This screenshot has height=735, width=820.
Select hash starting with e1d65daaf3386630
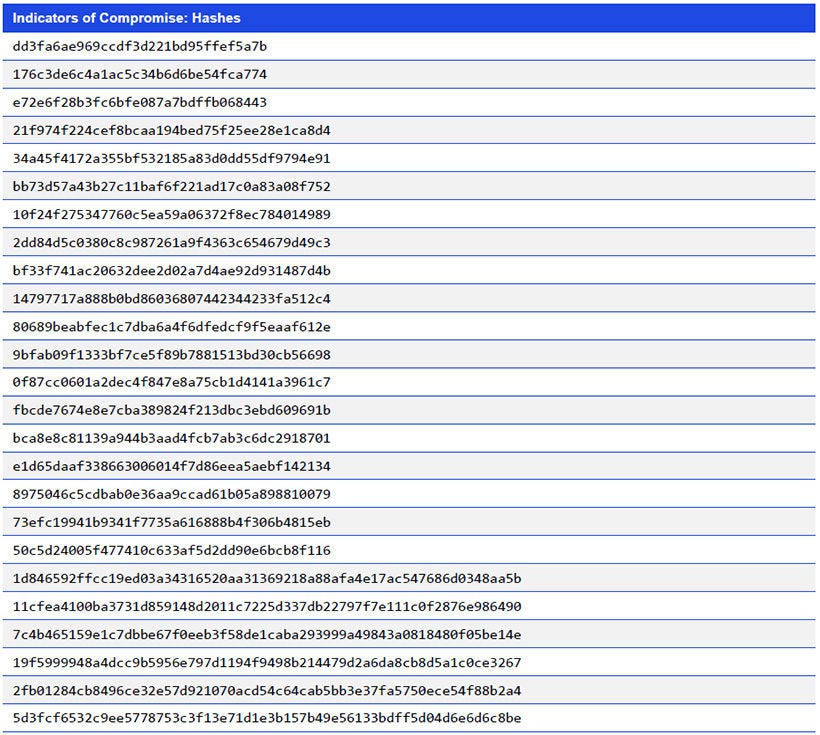point(172,466)
